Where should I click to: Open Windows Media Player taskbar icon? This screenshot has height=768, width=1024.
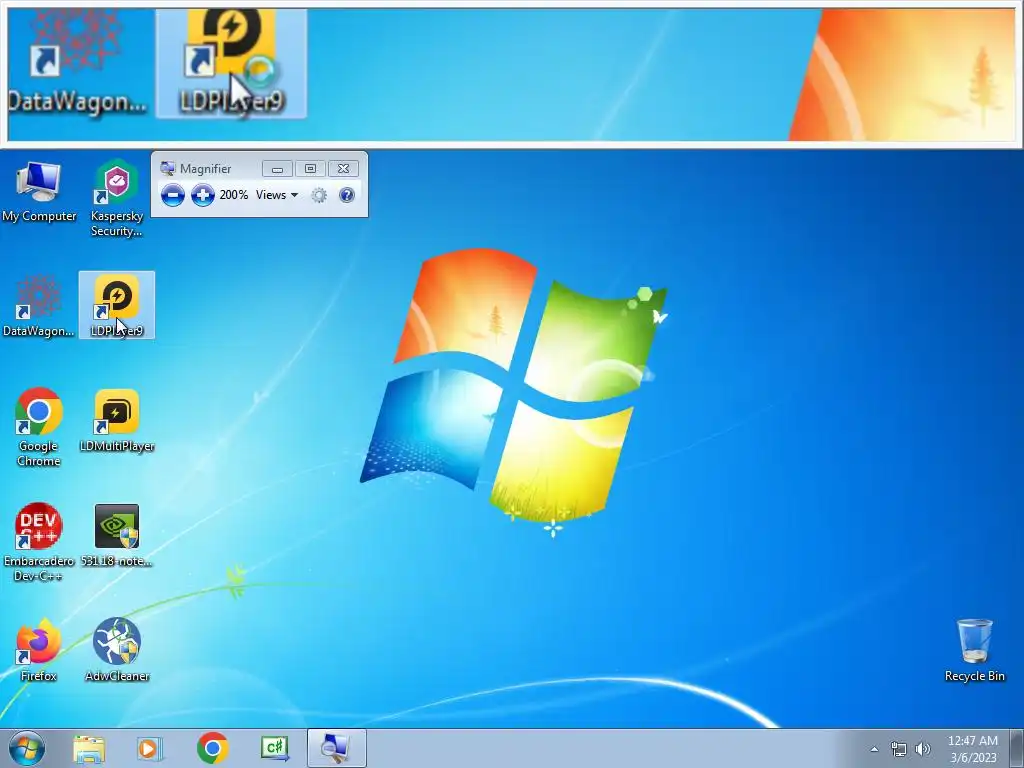[x=150, y=748]
